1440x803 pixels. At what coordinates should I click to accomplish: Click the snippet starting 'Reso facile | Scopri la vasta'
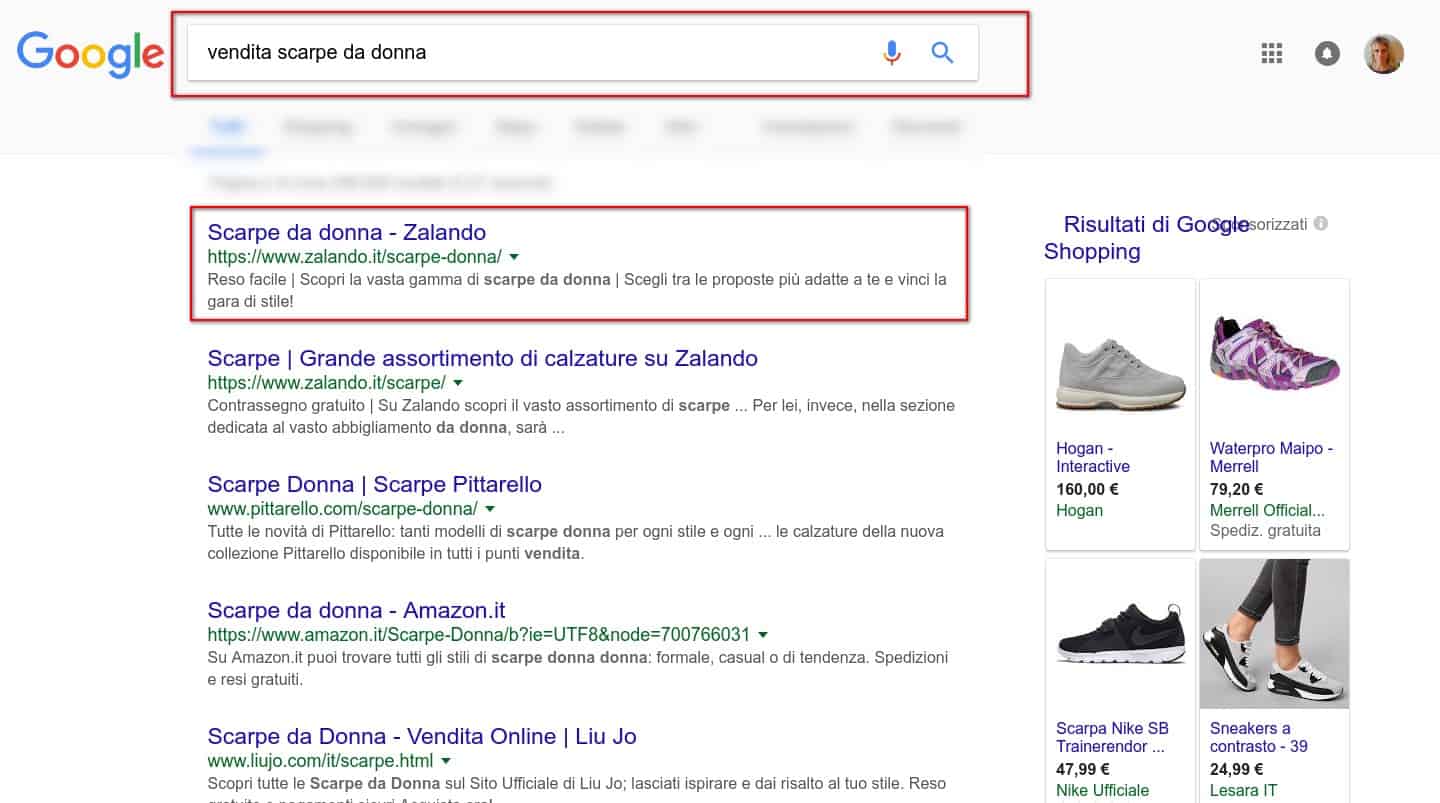point(577,289)
